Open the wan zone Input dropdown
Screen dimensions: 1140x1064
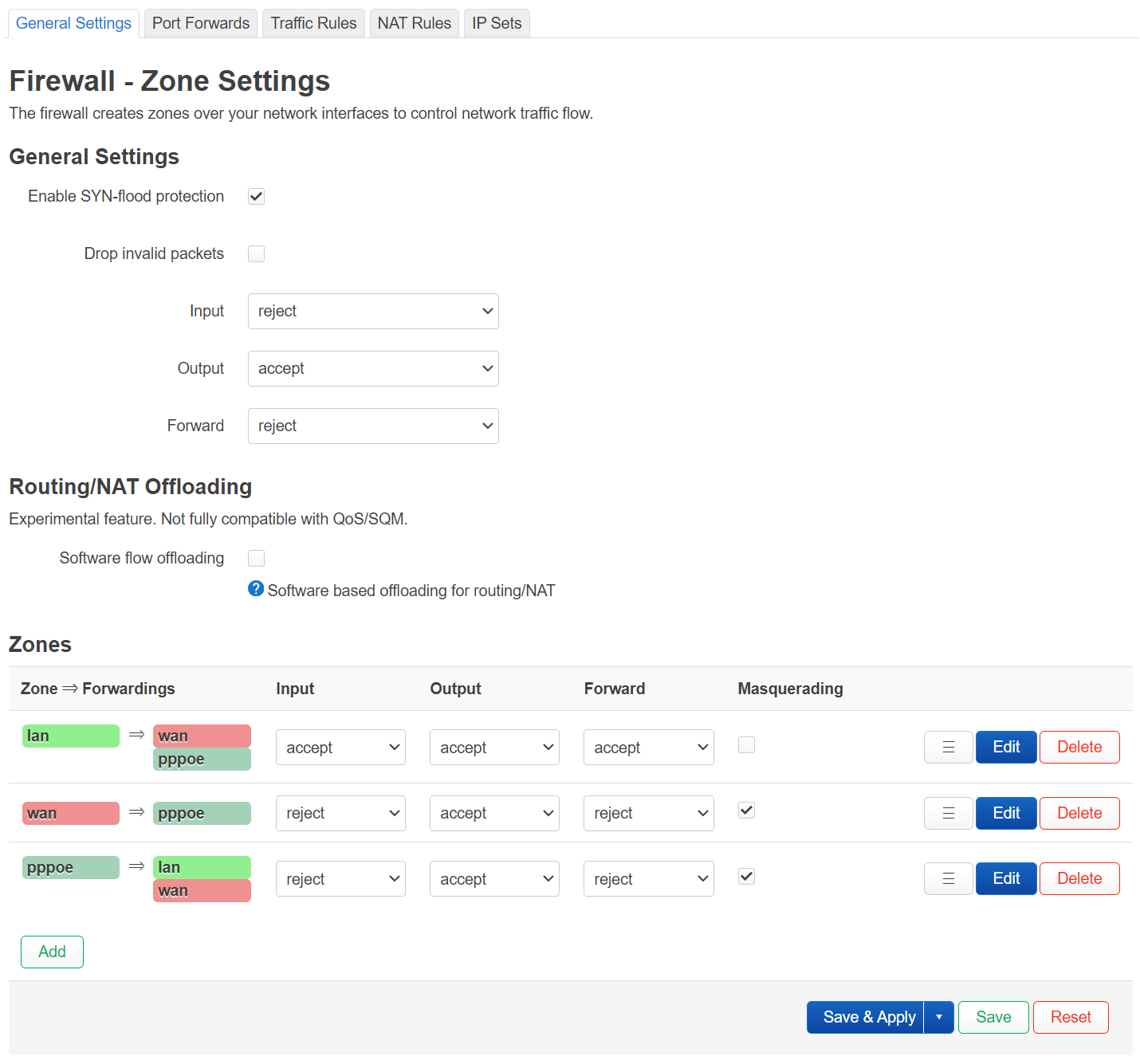(340, 813)
